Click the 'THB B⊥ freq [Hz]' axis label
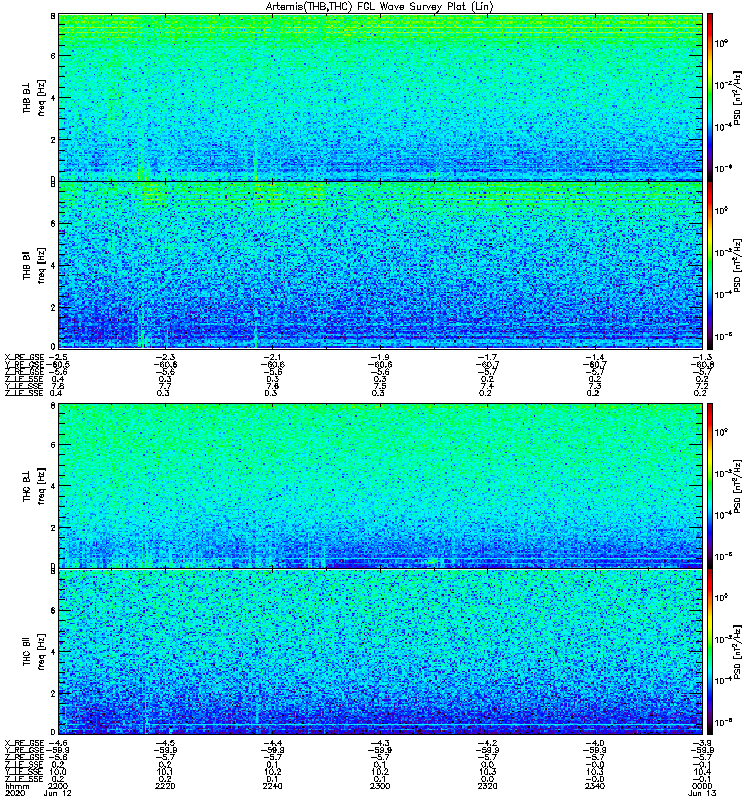 pyautogui.click(x=34, y=97)
